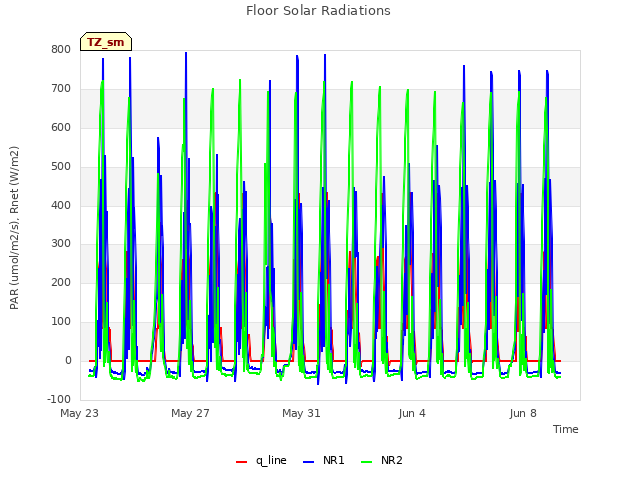
Task: Click the green NR2 legend swatch
Action: click(x=367, y=462)
